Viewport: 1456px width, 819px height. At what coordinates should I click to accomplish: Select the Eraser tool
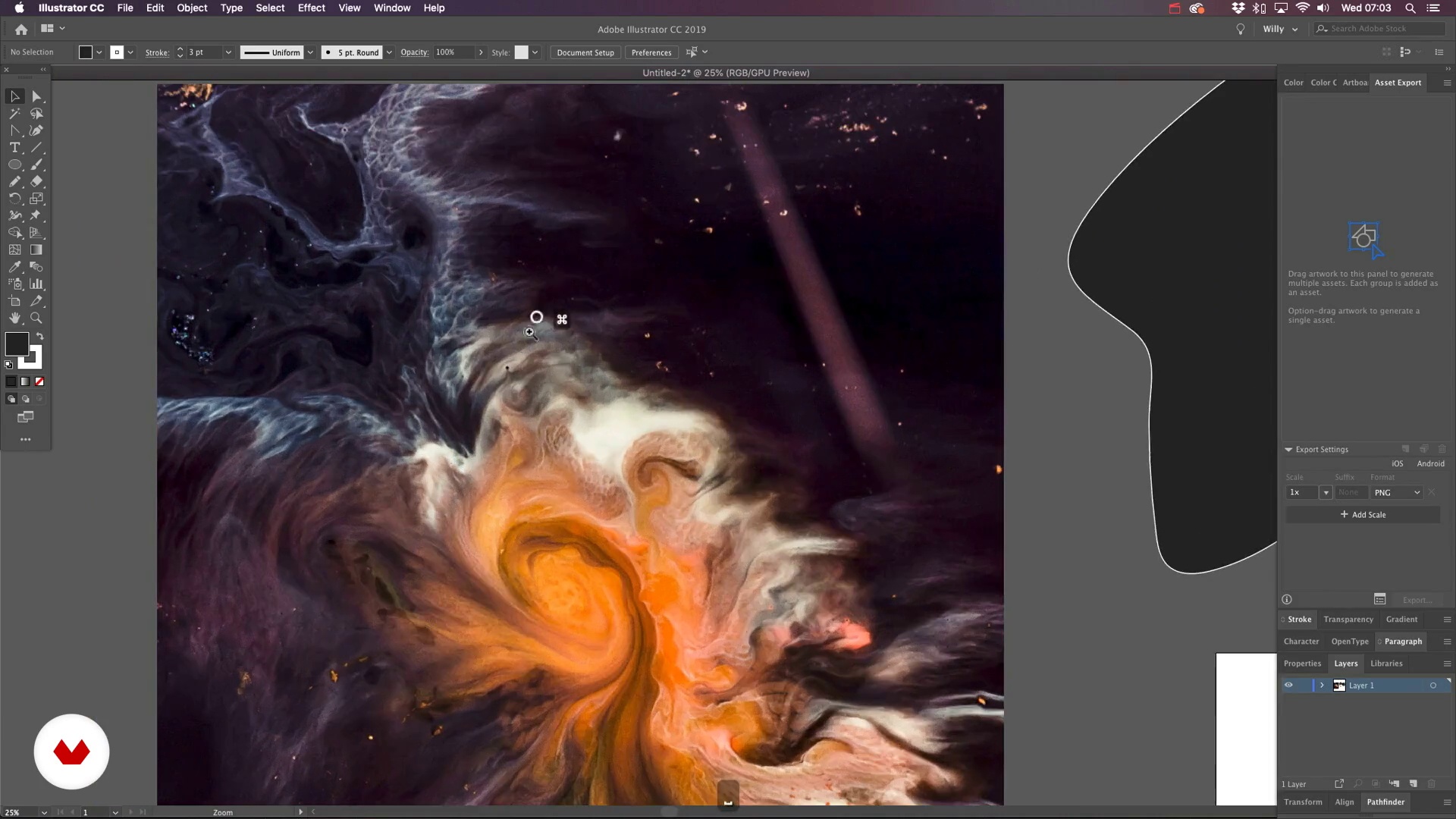tap(36, 182)
